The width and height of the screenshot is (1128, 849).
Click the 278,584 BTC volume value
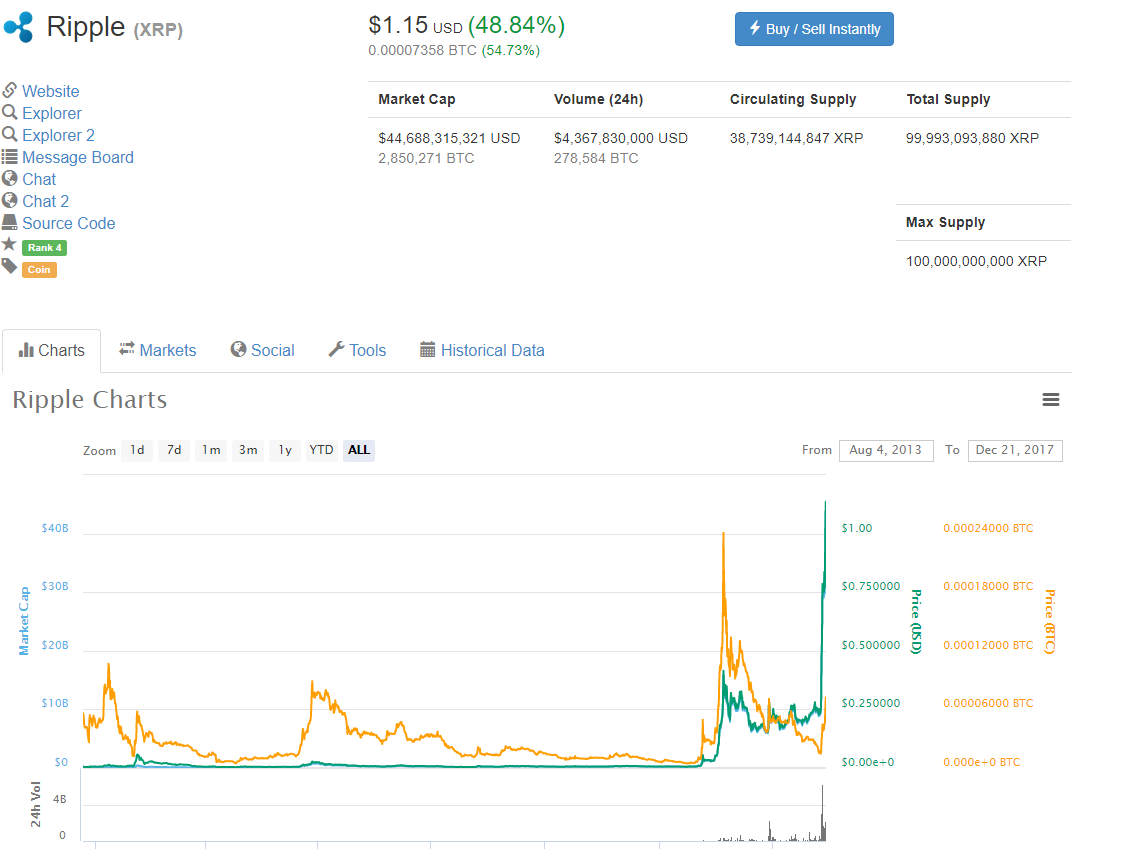click(596, 158)
